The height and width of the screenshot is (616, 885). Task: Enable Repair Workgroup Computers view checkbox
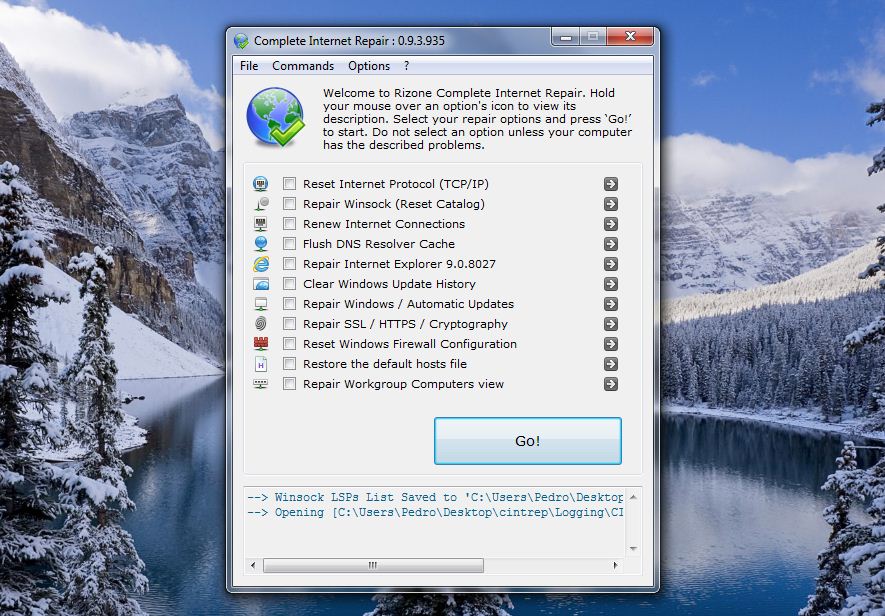click(290, 384)
